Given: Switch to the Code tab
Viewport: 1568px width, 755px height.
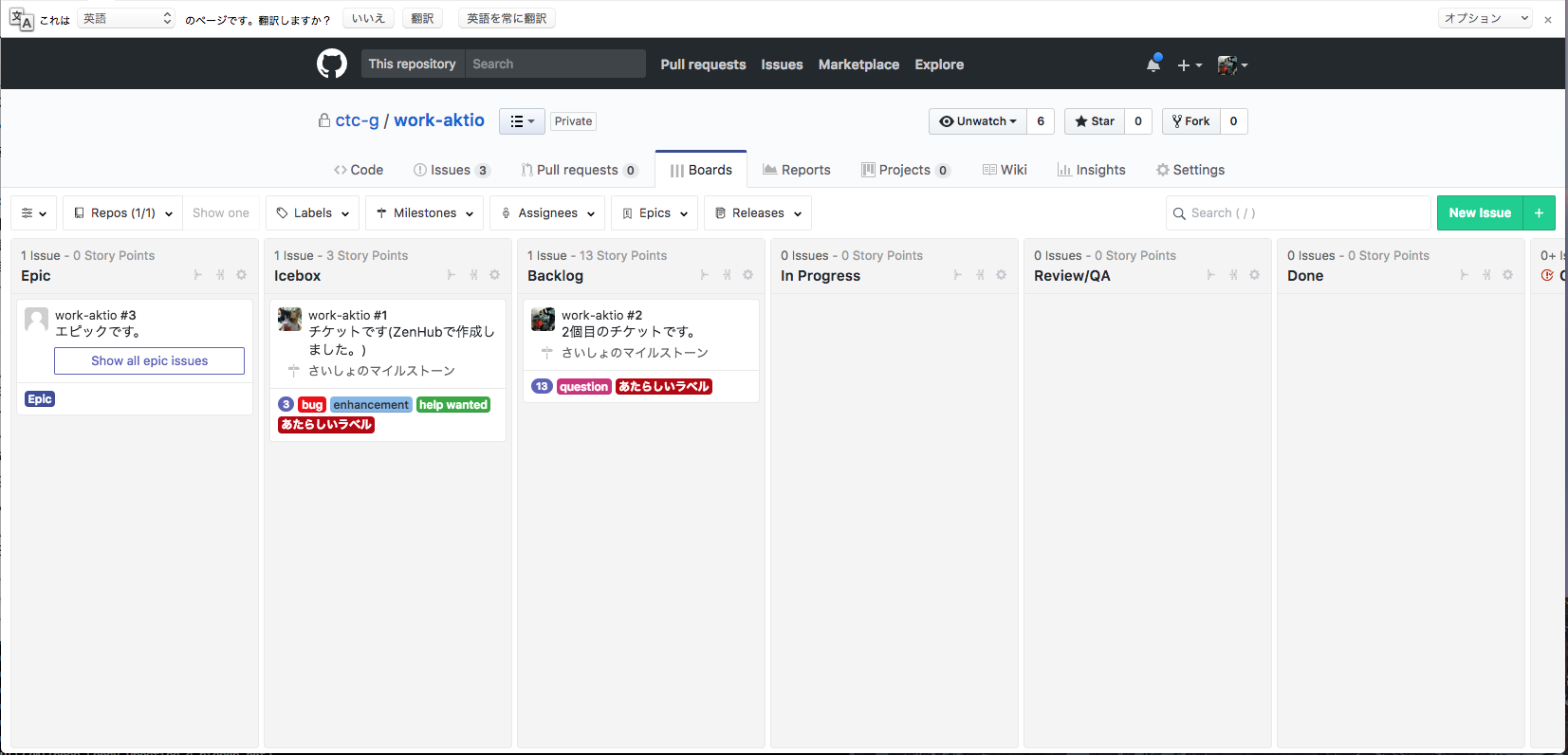Looking at the screenshot, I should [359, 170].
